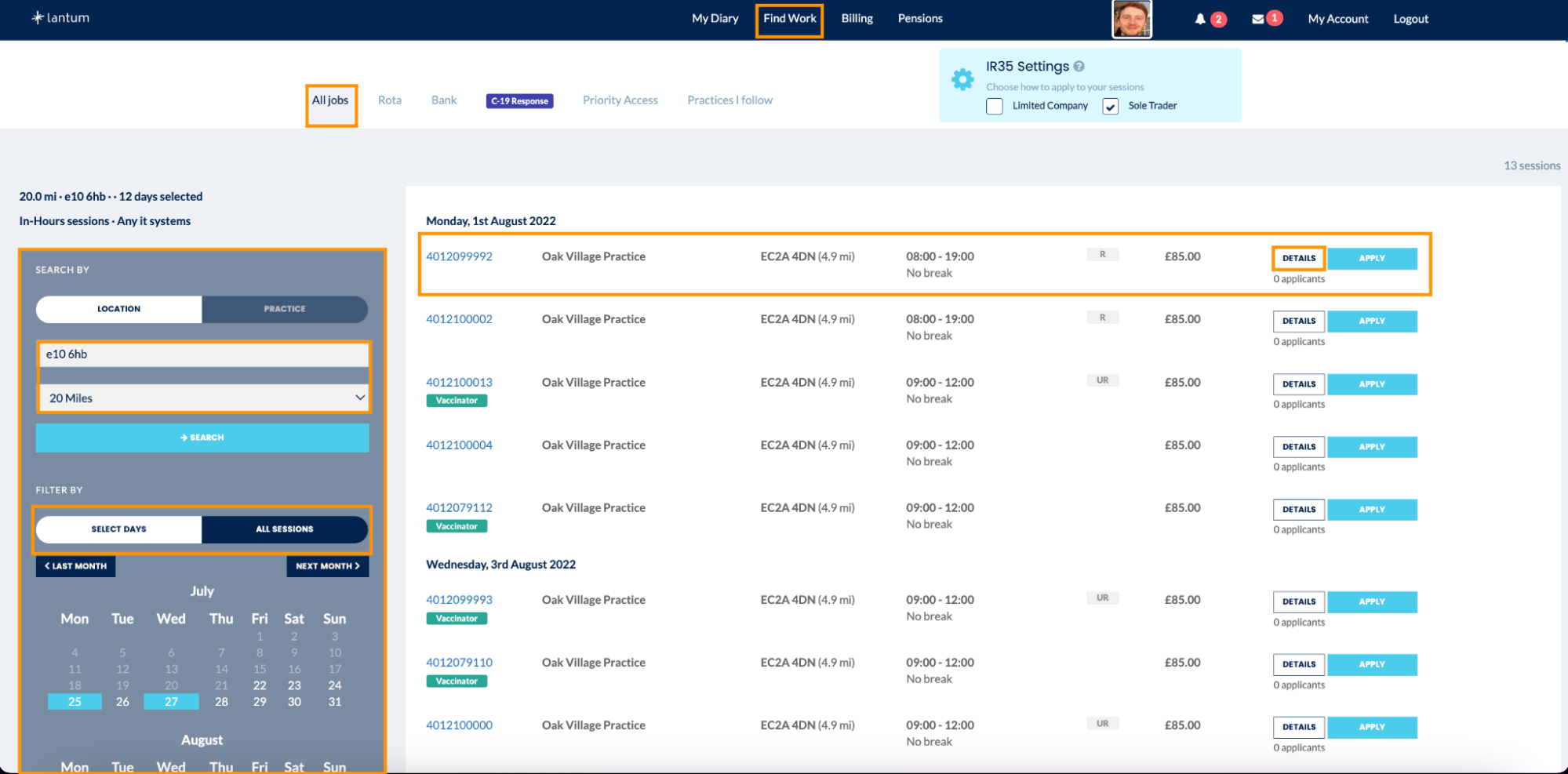The image size is (1568, 774).
Task: Click Vaccinator tag under session 4012100013
Action: [x=457, y=401]
